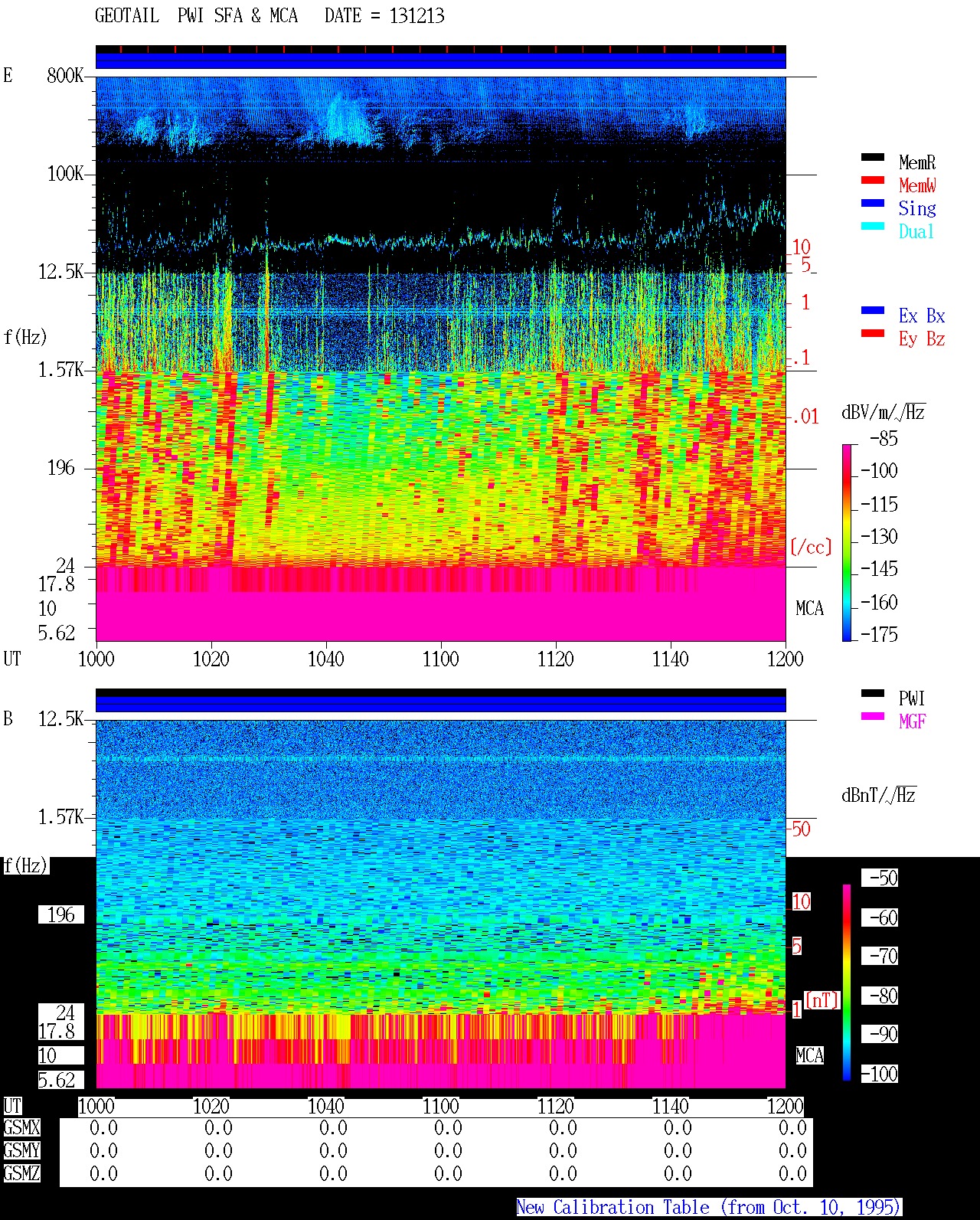
Task: Click the MCA label beside B panel
Action: [809, 1056]
